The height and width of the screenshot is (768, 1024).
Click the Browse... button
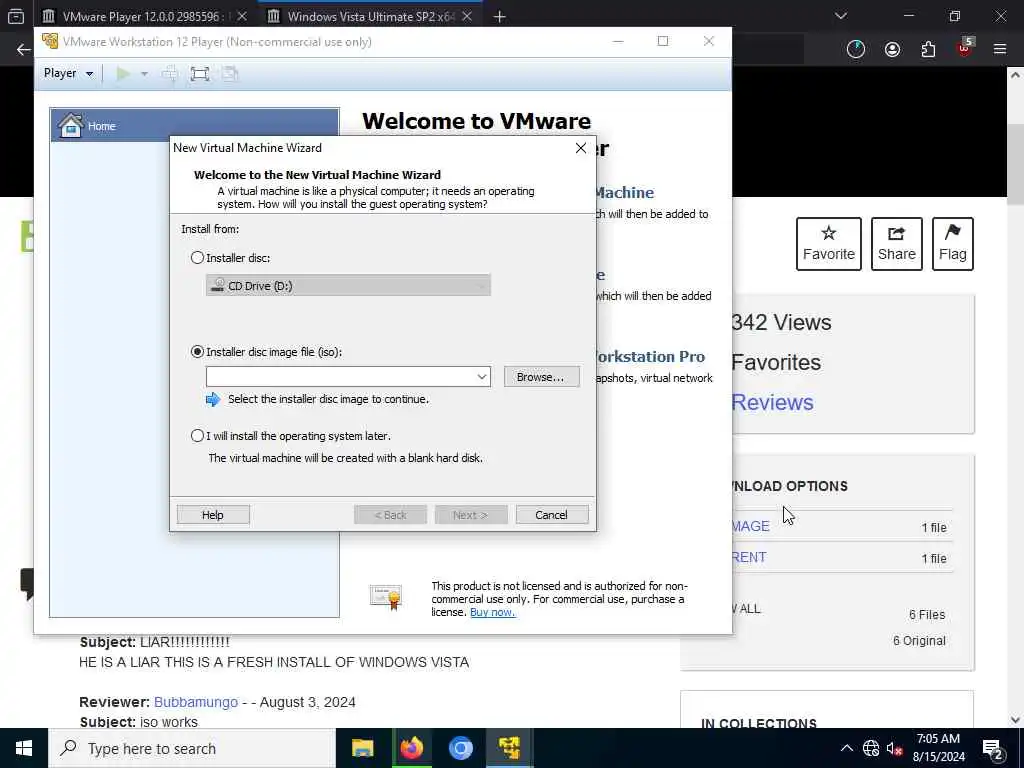541,377
